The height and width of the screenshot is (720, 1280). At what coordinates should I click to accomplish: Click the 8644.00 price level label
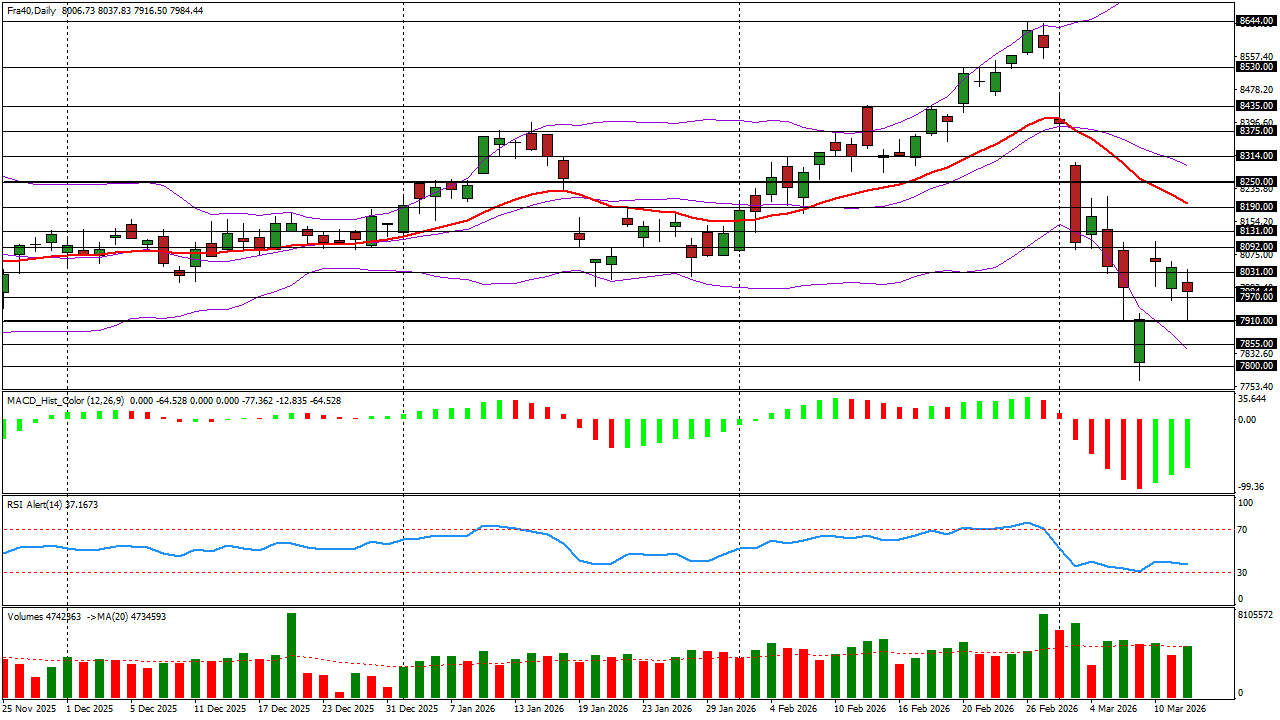1254,21
